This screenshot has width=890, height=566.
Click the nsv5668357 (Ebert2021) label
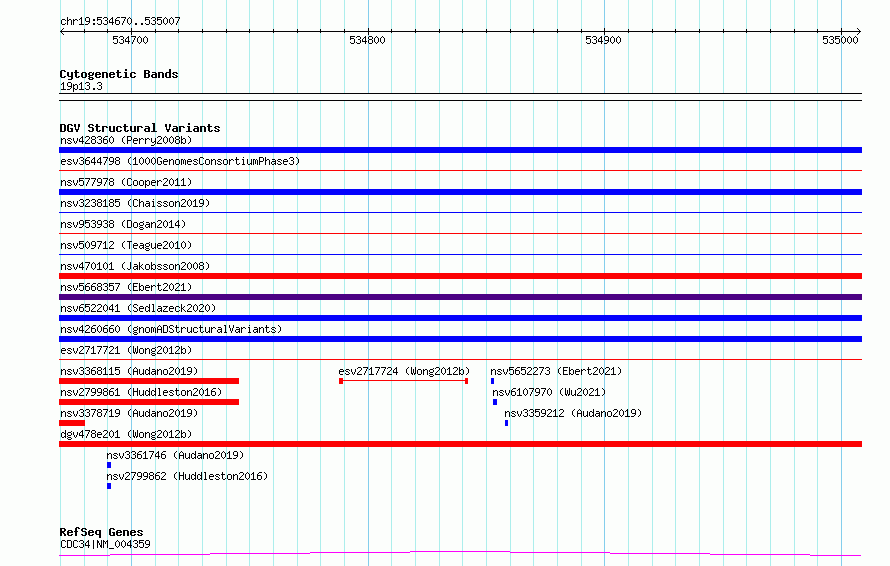(x=126, y=287)
